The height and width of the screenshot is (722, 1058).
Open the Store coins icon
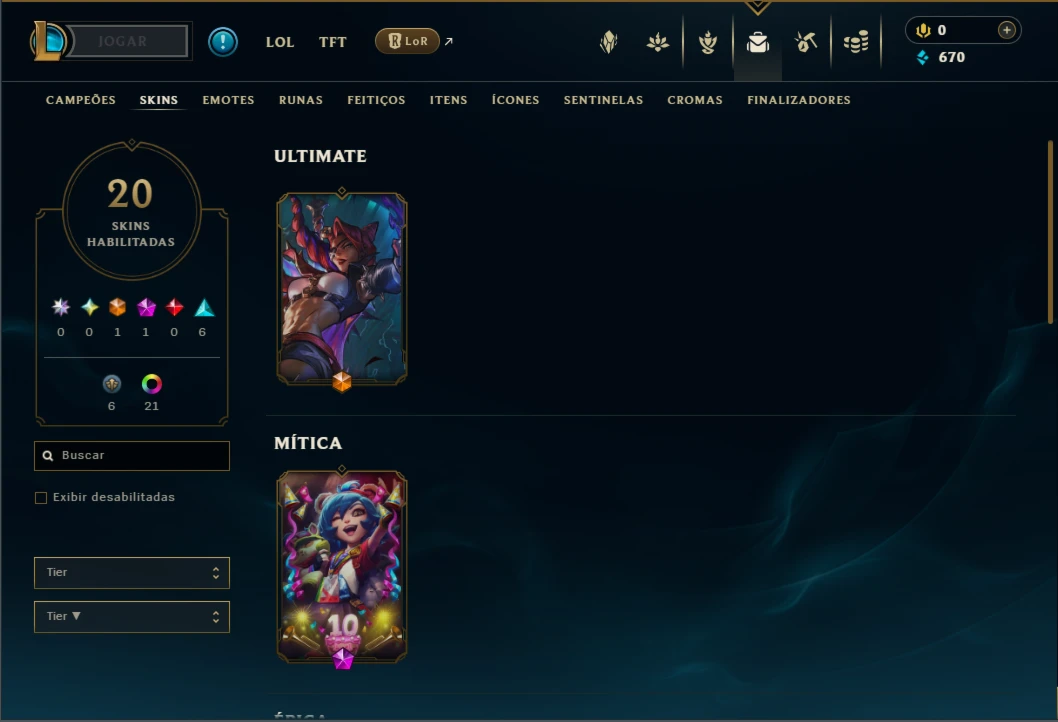[x=856, y=43]
